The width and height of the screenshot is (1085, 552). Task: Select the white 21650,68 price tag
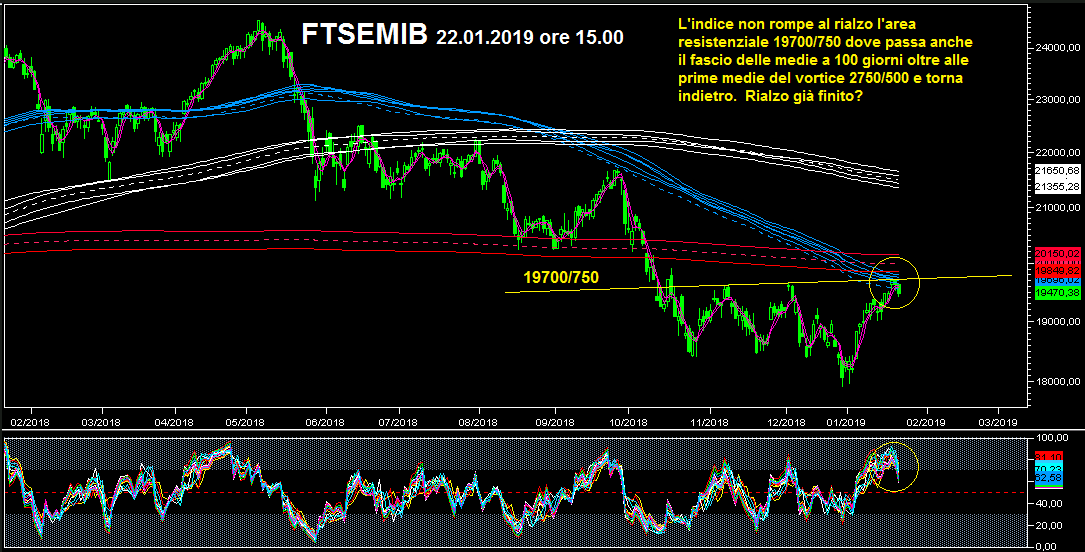pyautogui.click(x=1057, y=170)
